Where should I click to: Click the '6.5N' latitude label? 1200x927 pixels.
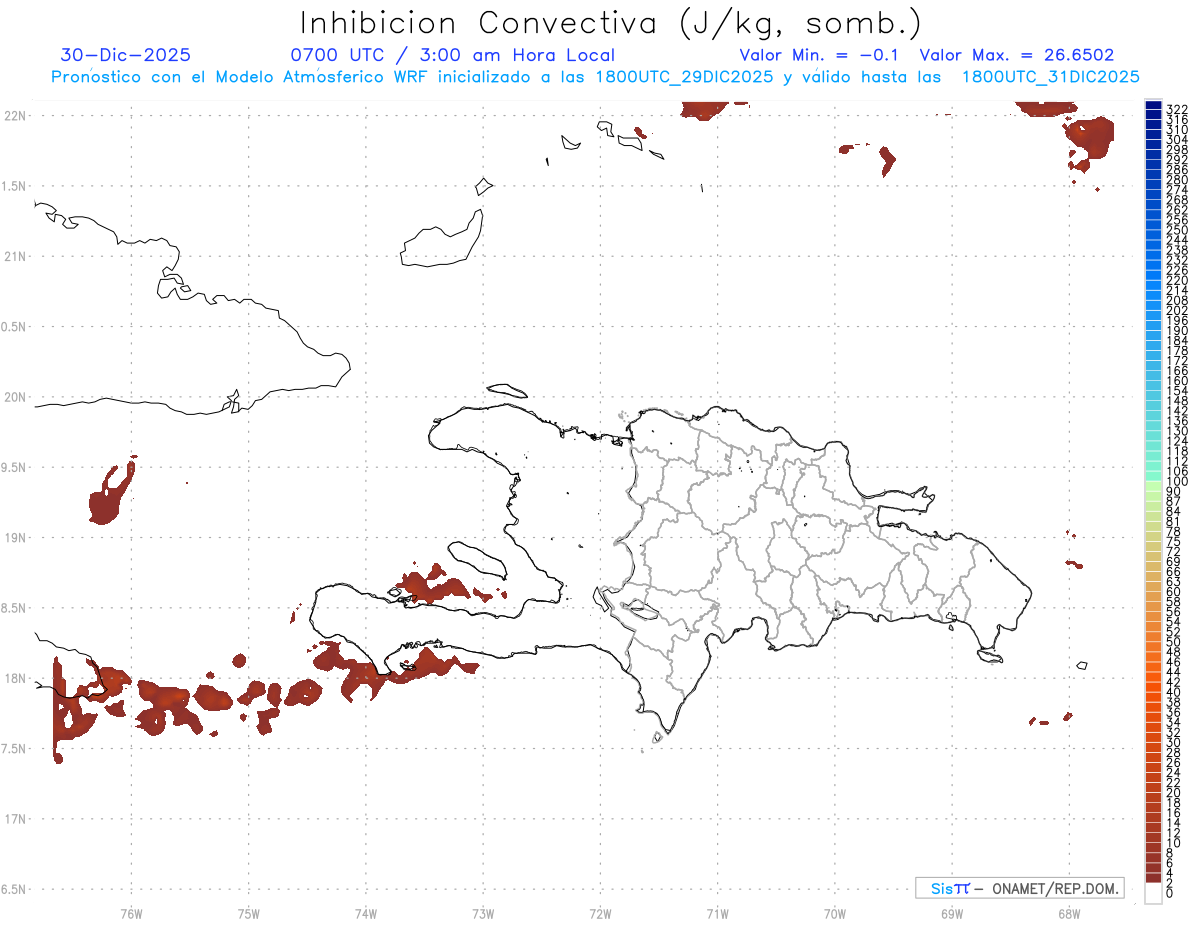point(14,889)
